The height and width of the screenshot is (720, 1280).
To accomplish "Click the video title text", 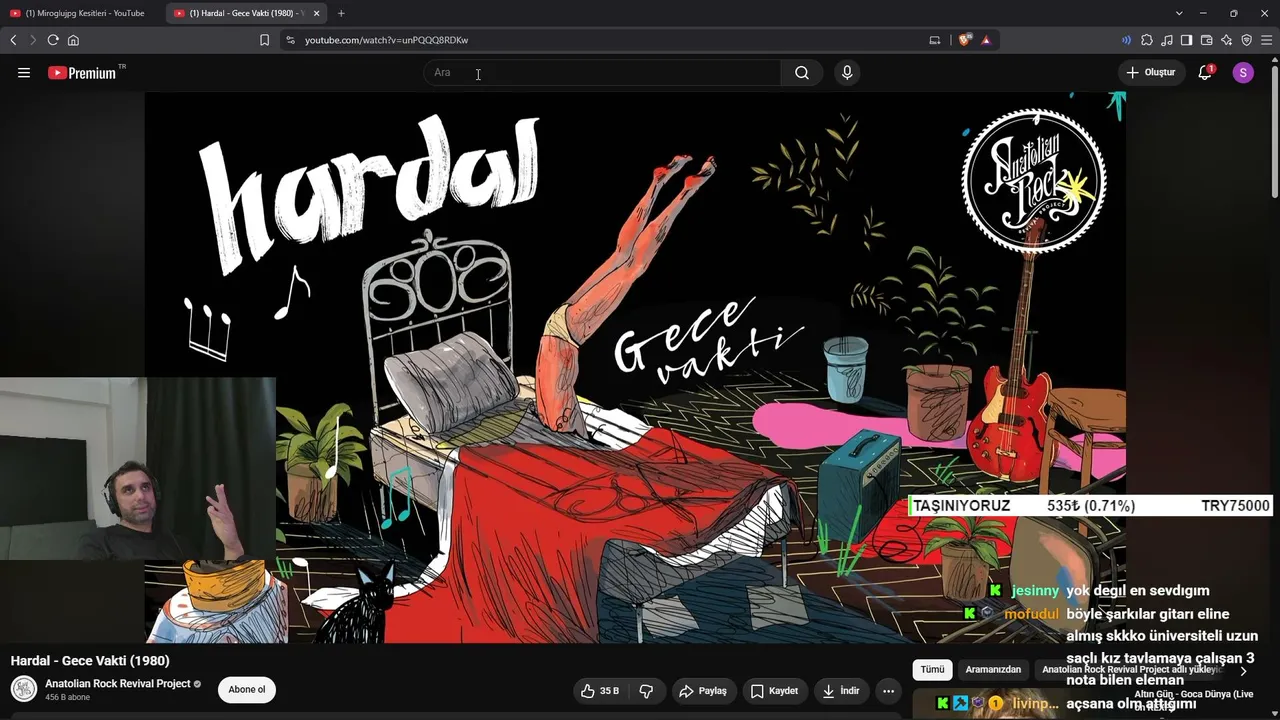I will 90,661.
